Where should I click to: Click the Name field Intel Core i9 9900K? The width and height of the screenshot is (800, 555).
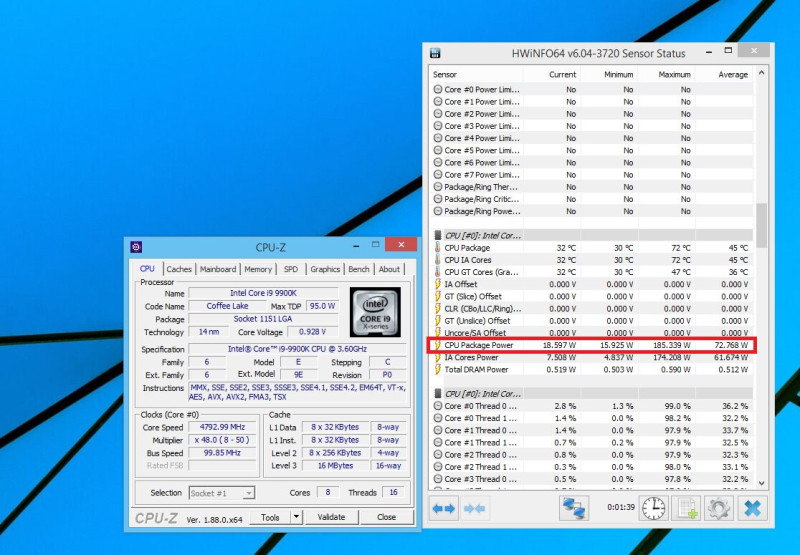point(263,293)
